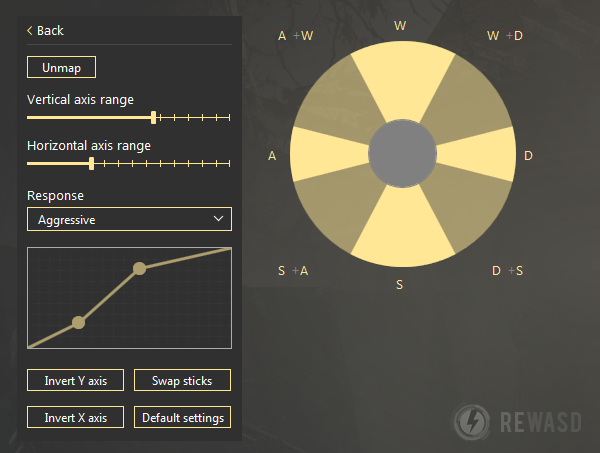Click the 'W +D' label text
Viewport: 600px width, 453px height.
point(505,36)
